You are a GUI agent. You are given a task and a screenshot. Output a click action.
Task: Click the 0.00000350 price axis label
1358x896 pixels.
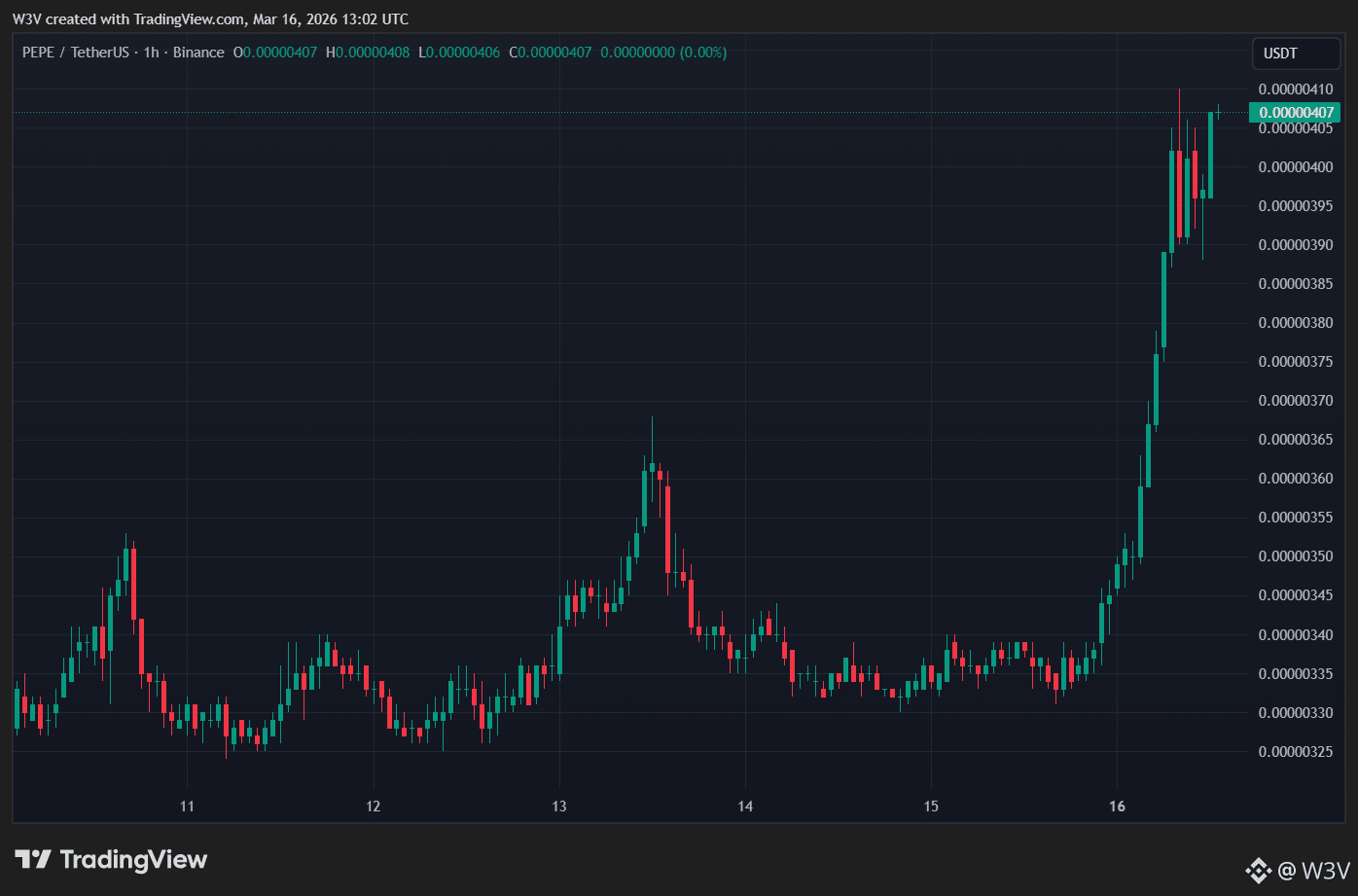(x=1296, y=556)
